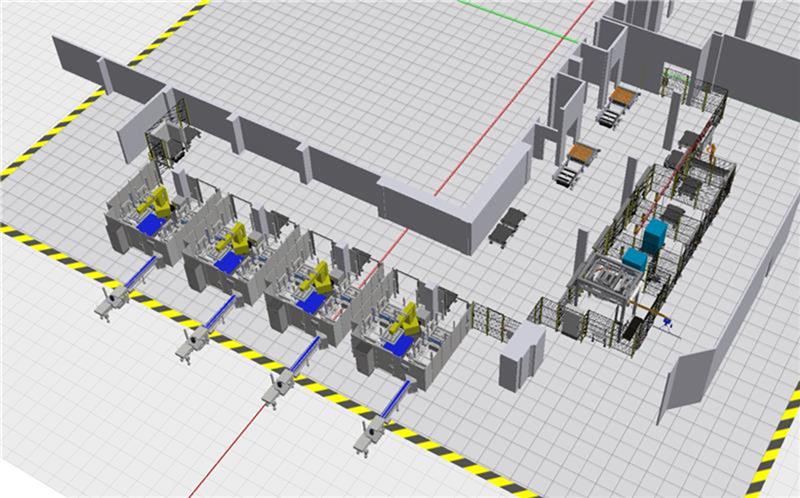Select the large dark blue box in fenced cell

point(655,237)
